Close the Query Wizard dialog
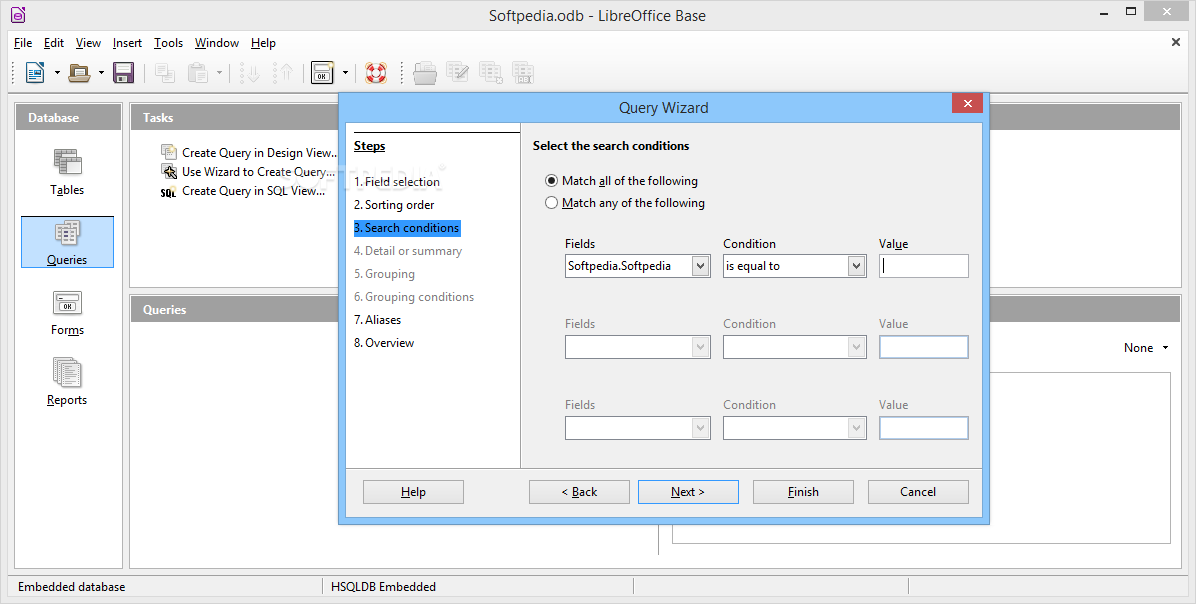The width and height of the screenshot is (1196, 604). (x=967, y=104)
